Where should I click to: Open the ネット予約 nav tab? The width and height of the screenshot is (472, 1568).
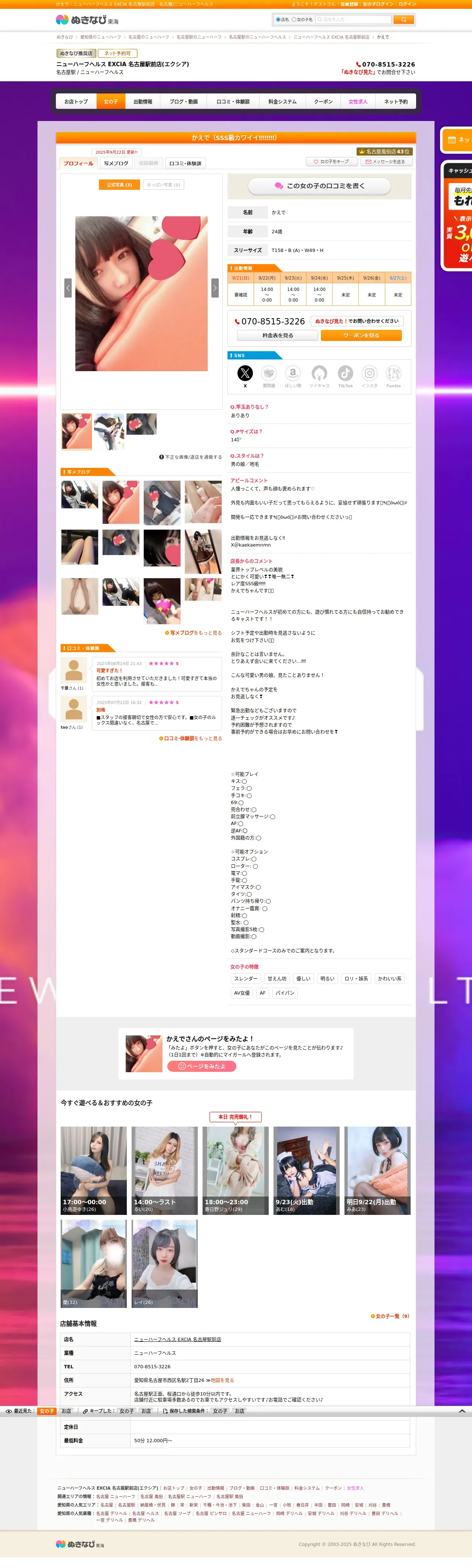tap(396, 102)
